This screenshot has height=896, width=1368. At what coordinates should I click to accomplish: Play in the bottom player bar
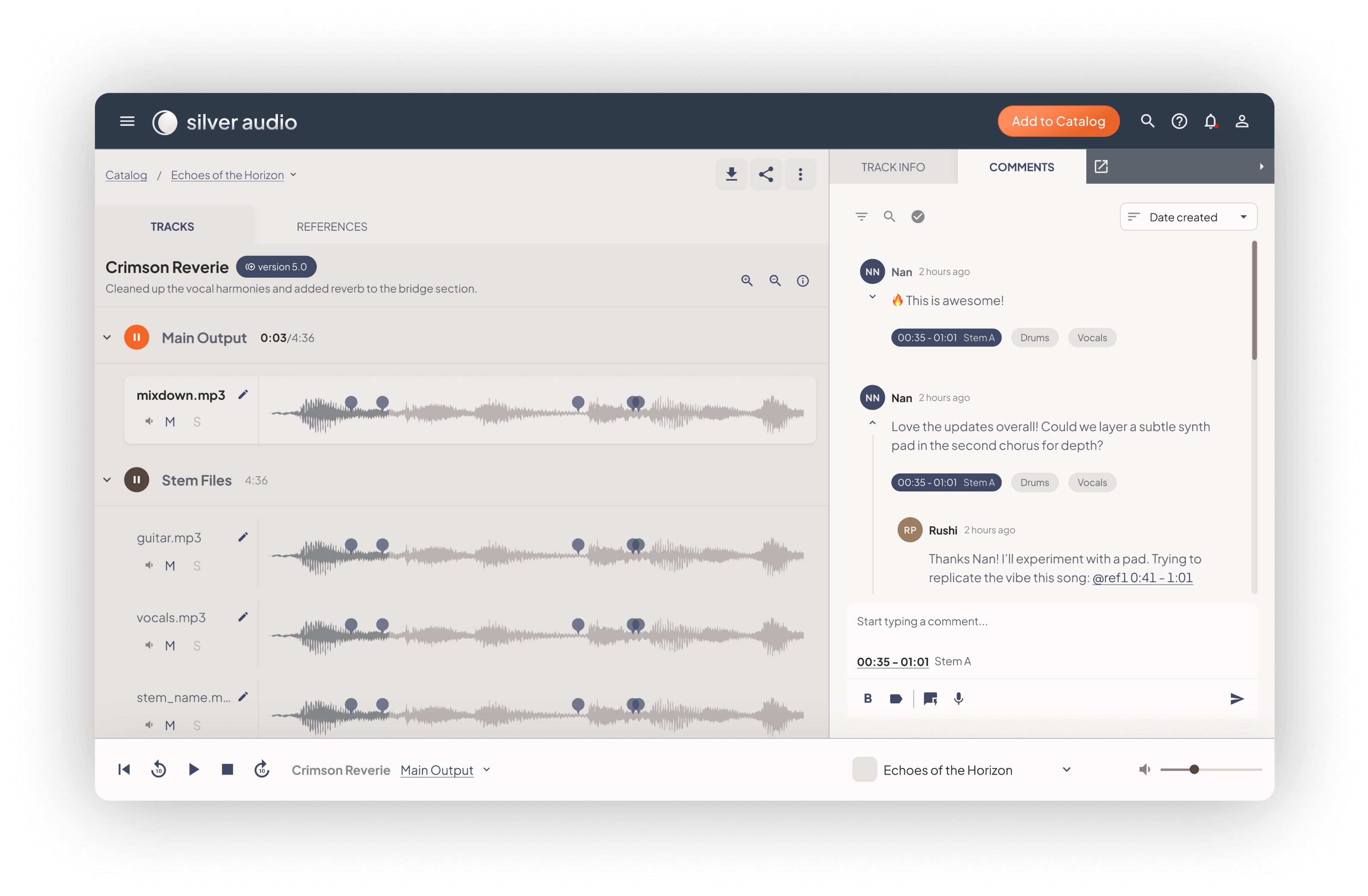tap(194, 769)
